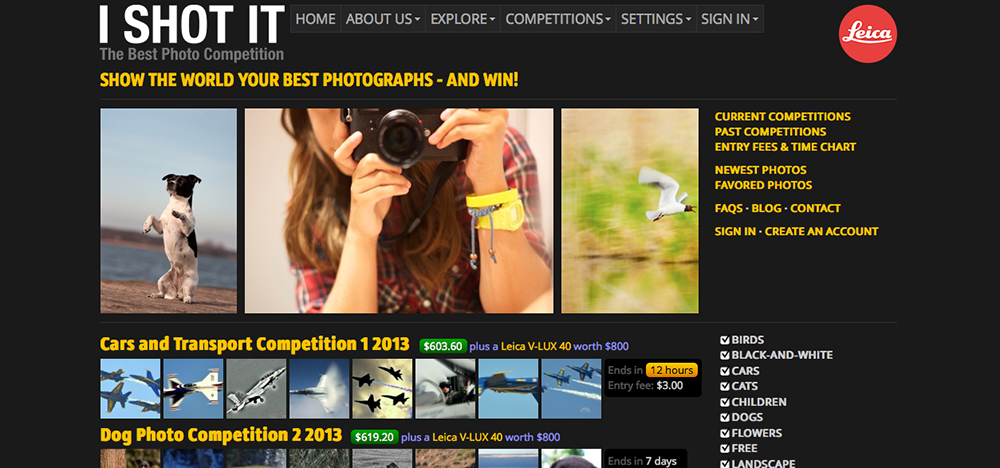1000x468 pixels.
Task: Click SIGN IN link in the sidebar
Action: pyautogui.click(x=735, y=231)
